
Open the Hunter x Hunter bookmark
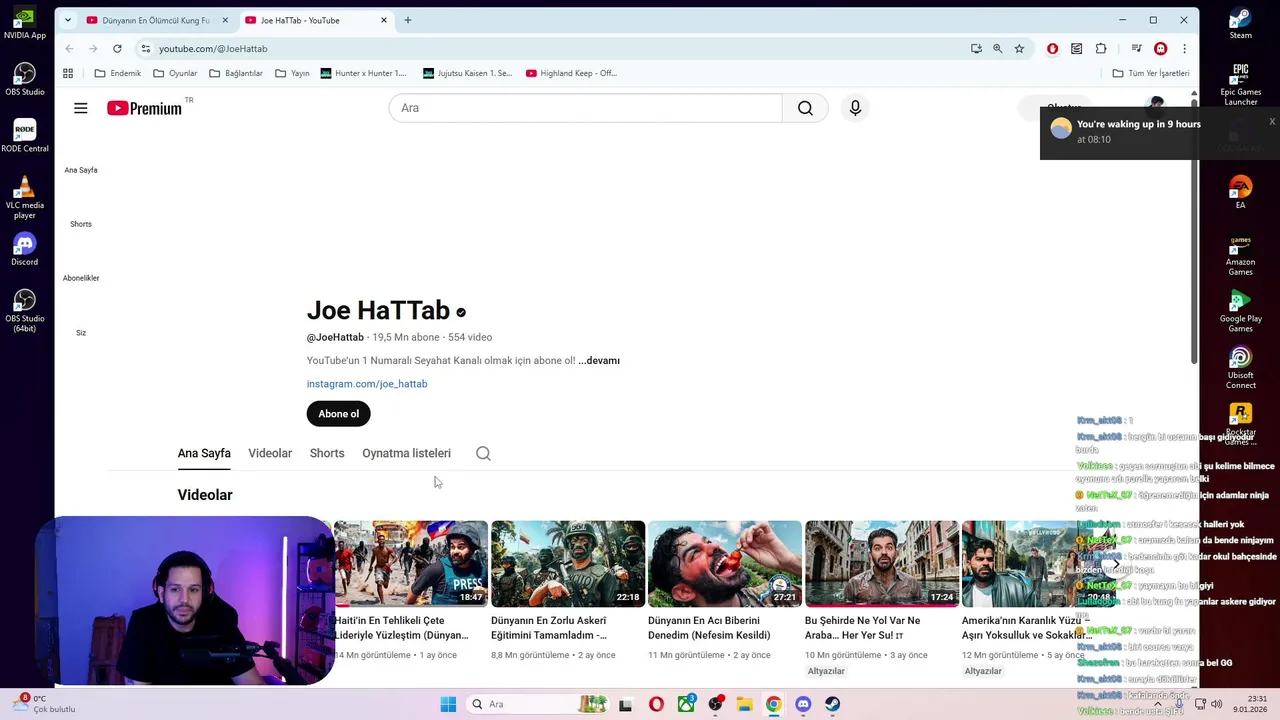tap(363, 73)
